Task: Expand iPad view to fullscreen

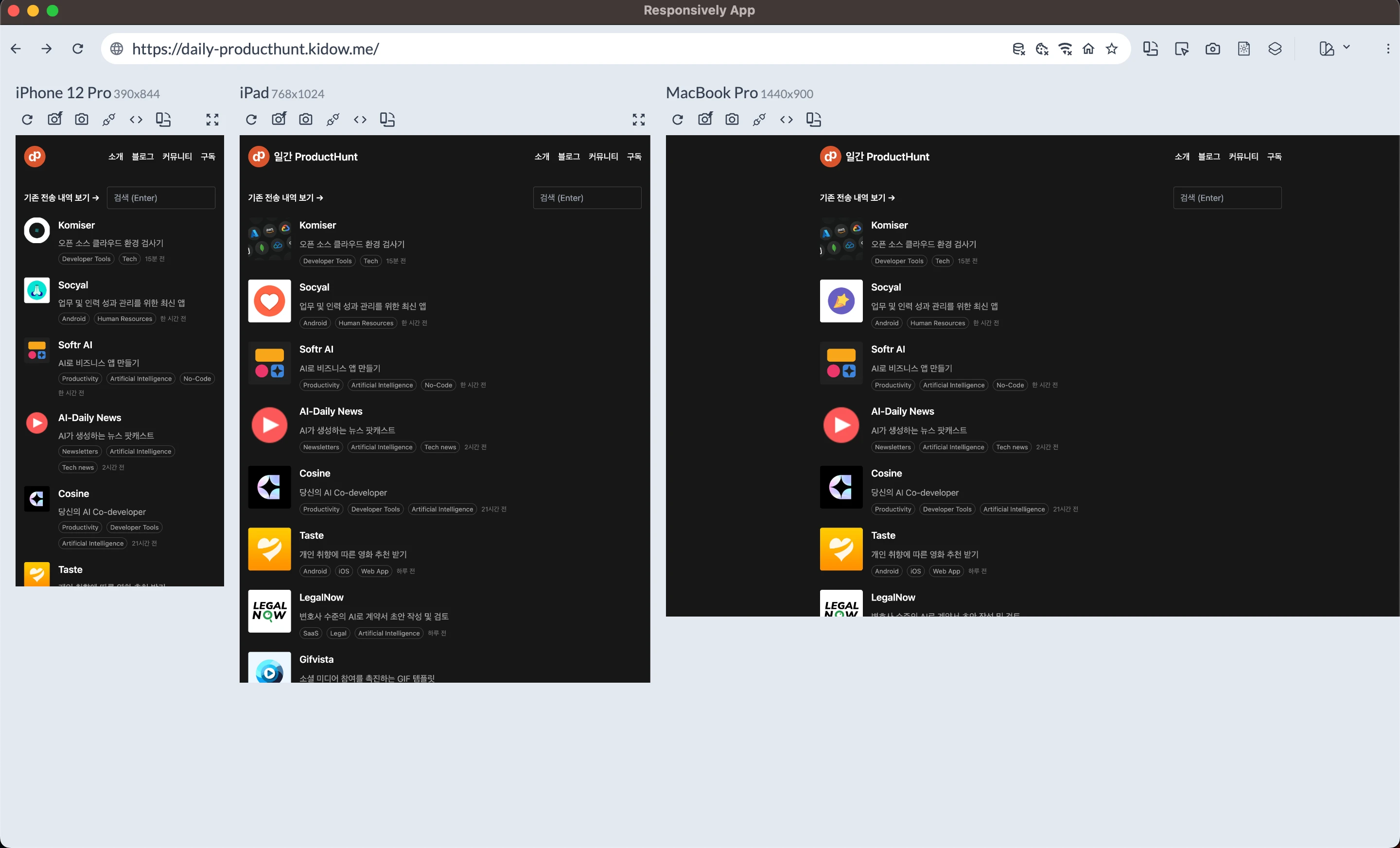Action: (x=639, y=119)
